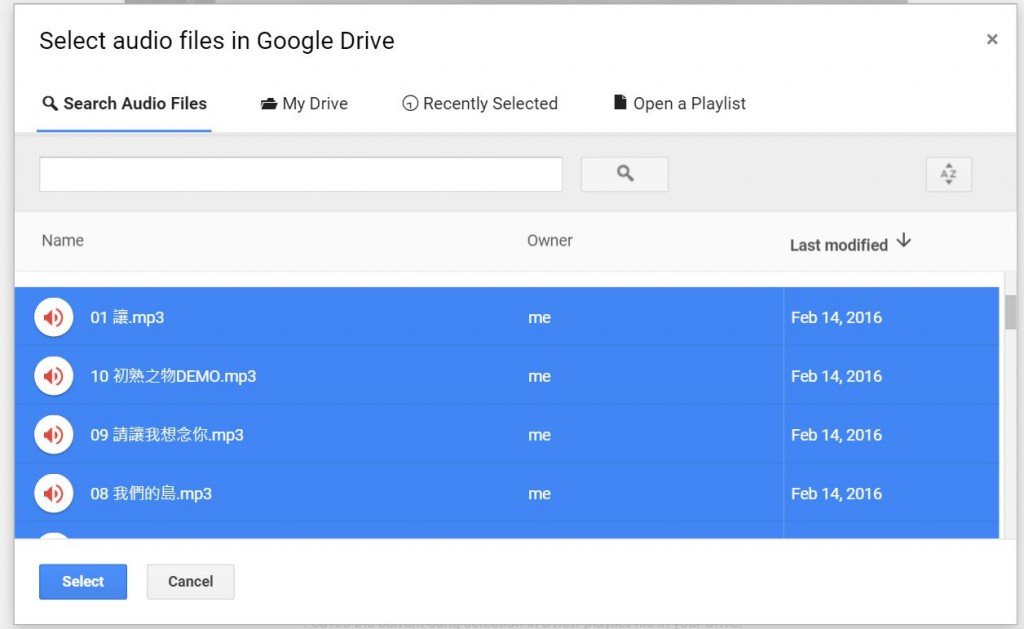Click the Last modified sort arrow
Image resolution: width=1024 pixels, height=629 pixels.
tap(904, 240)
